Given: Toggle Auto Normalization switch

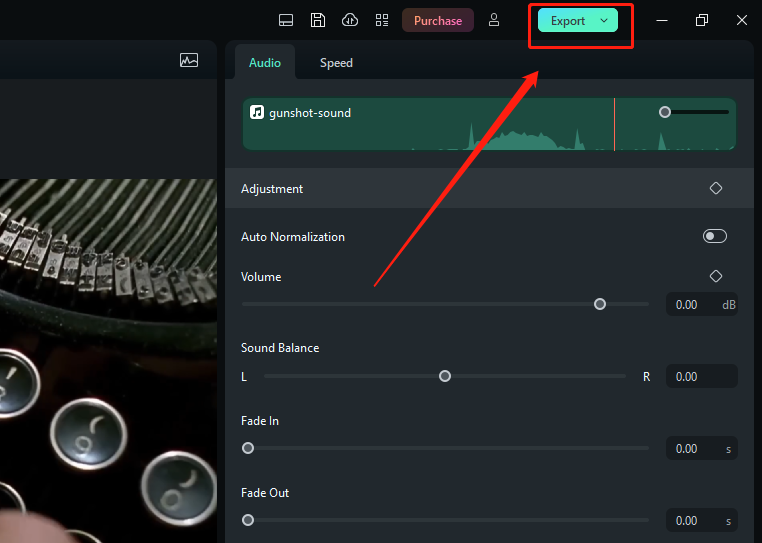Looking at the screenshot, I should [x=714, y=236].
